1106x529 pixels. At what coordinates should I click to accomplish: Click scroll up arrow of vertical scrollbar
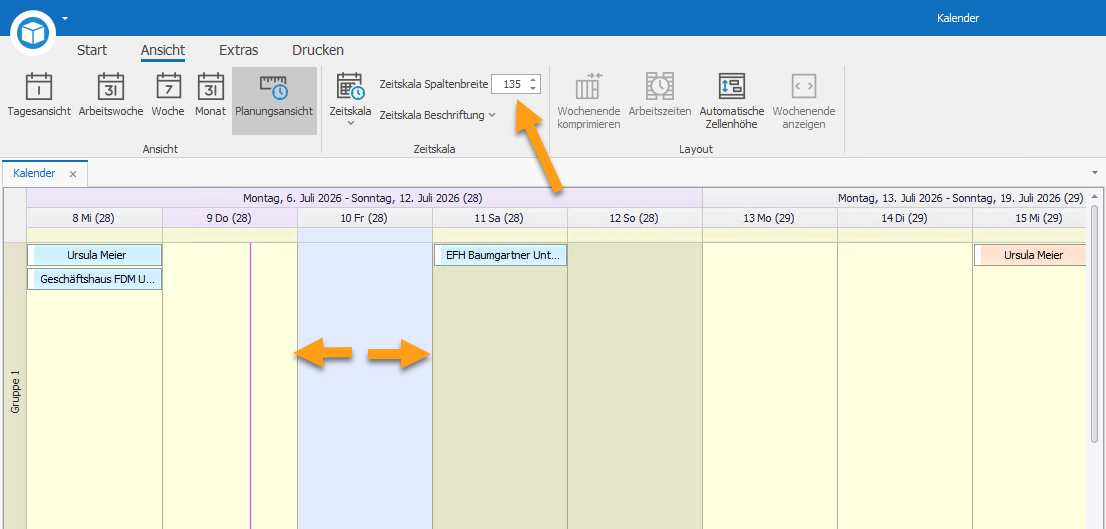click(1095, 197)
